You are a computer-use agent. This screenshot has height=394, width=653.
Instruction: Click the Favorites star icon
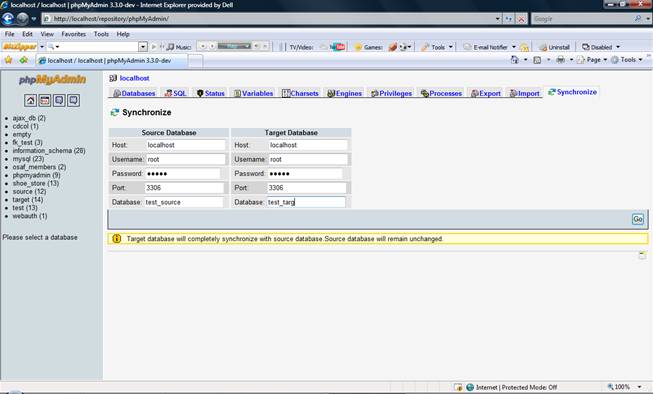click(x=8, y=60)
